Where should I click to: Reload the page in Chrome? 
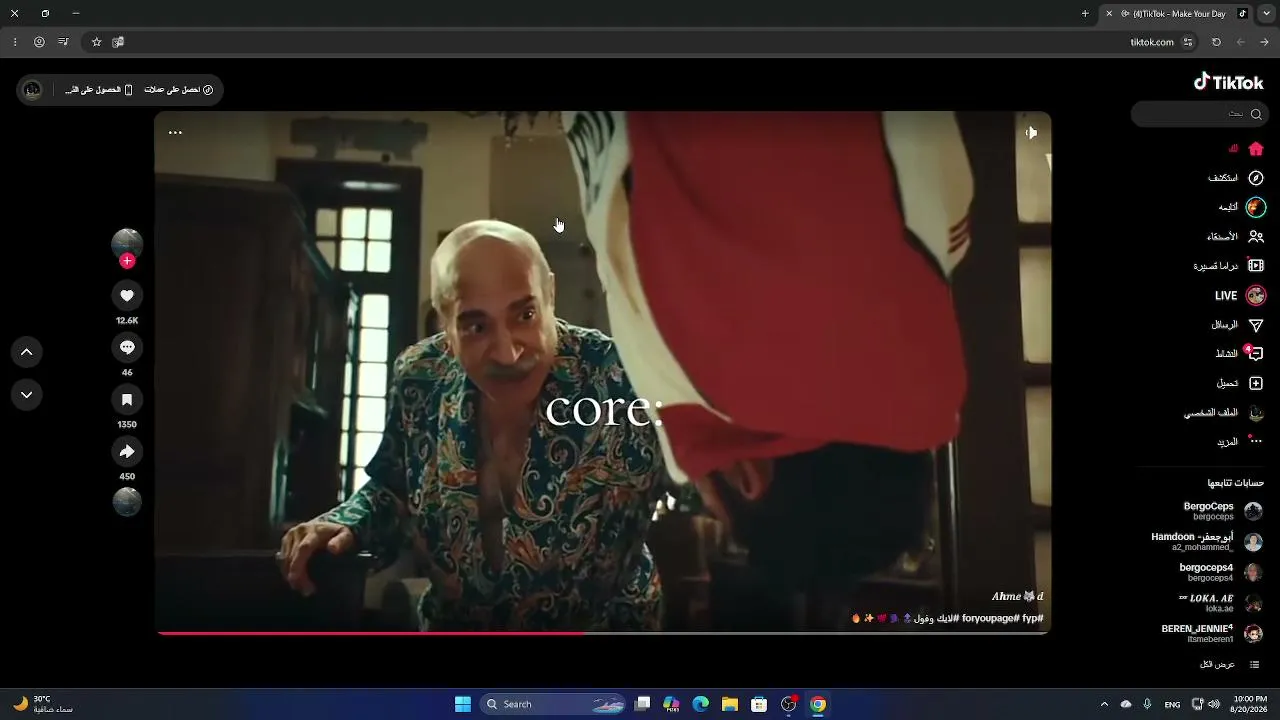[x=1216, y=42]
